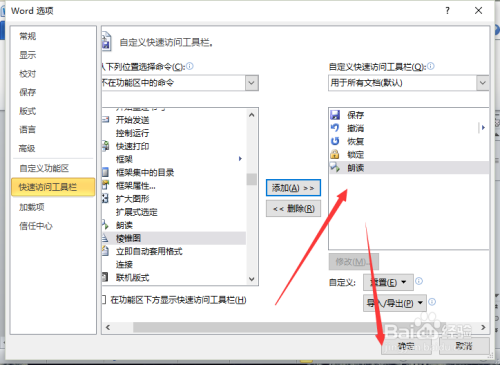Viewport: 500px width, 365px height.
Task: Select 开始发送 text in command list
Action: point(132,120)
